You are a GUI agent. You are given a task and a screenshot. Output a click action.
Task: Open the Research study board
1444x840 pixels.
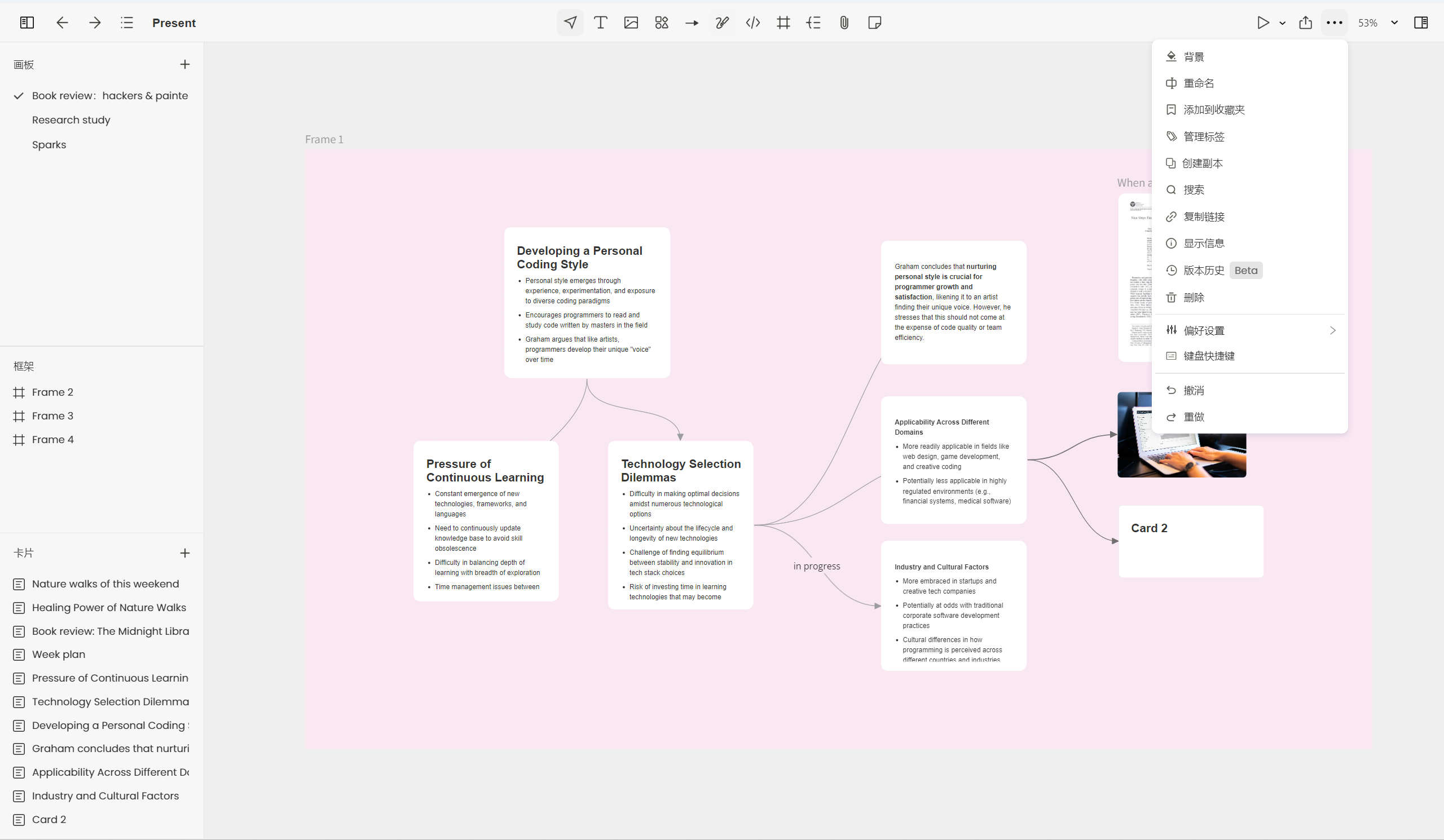click(102, 120)
